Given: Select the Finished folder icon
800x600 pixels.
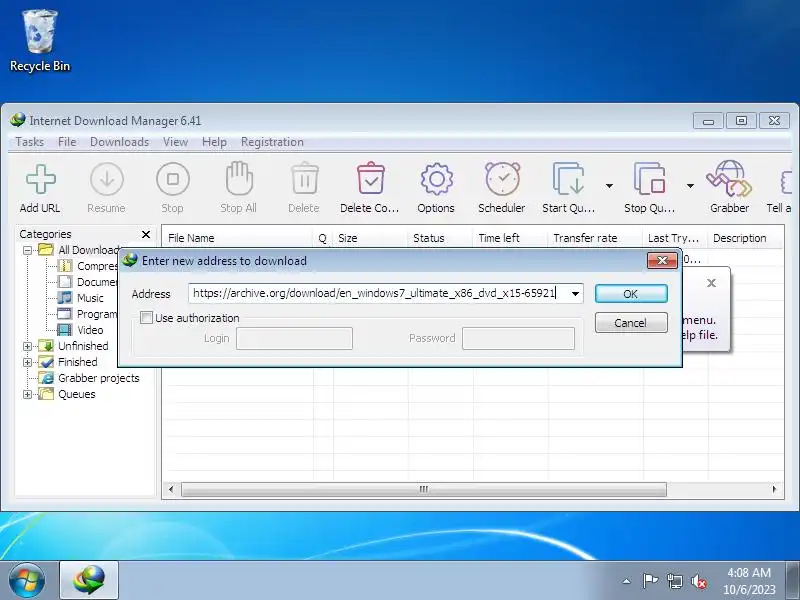Looking at the screenshot, I should pos(46,362).
